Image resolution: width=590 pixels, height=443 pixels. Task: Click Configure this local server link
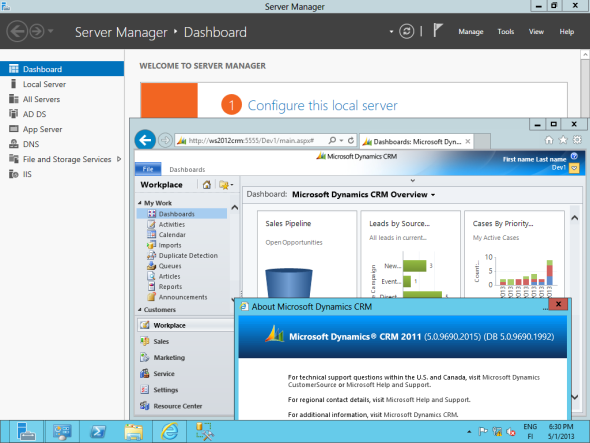[322, 105]
